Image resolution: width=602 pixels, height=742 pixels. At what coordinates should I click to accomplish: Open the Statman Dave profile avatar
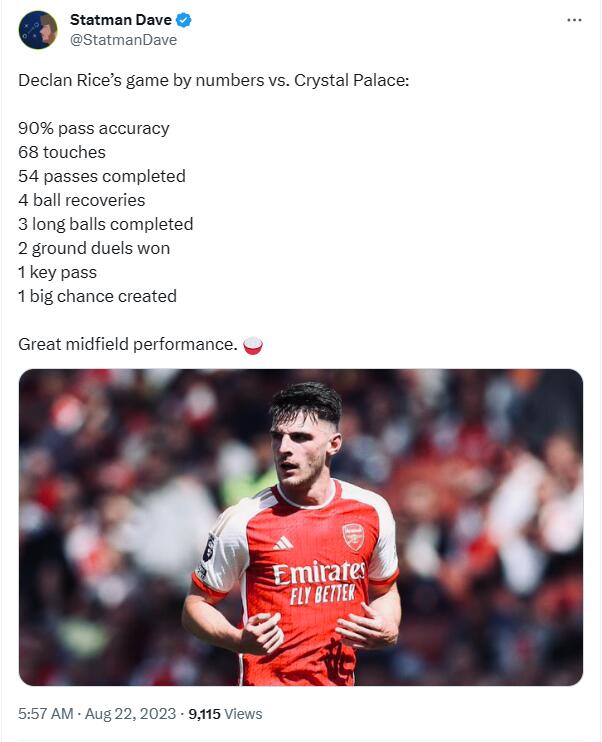click(x=38, y=30)
